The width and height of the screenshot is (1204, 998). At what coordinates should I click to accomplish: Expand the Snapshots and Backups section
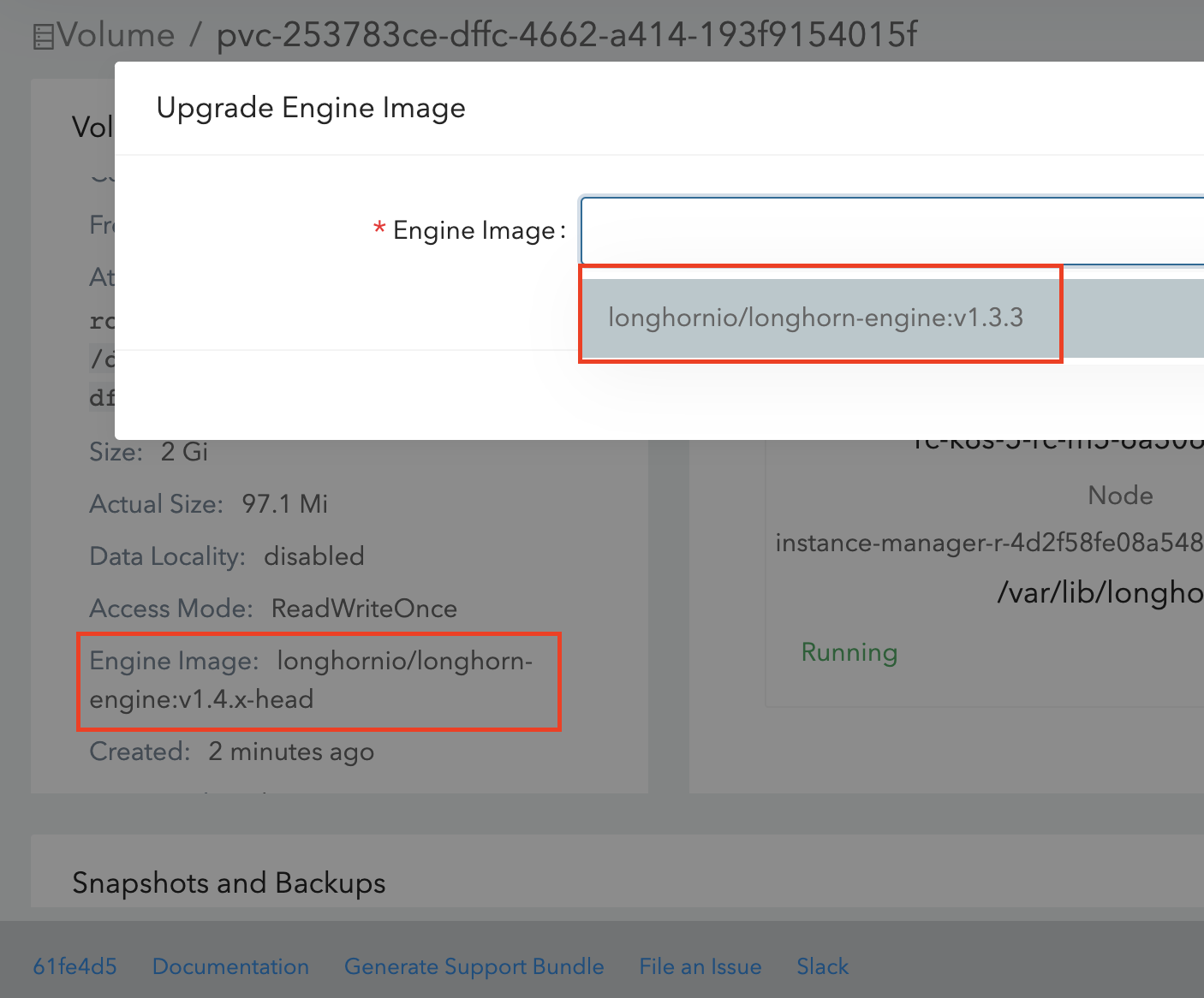tap(228, 882)
